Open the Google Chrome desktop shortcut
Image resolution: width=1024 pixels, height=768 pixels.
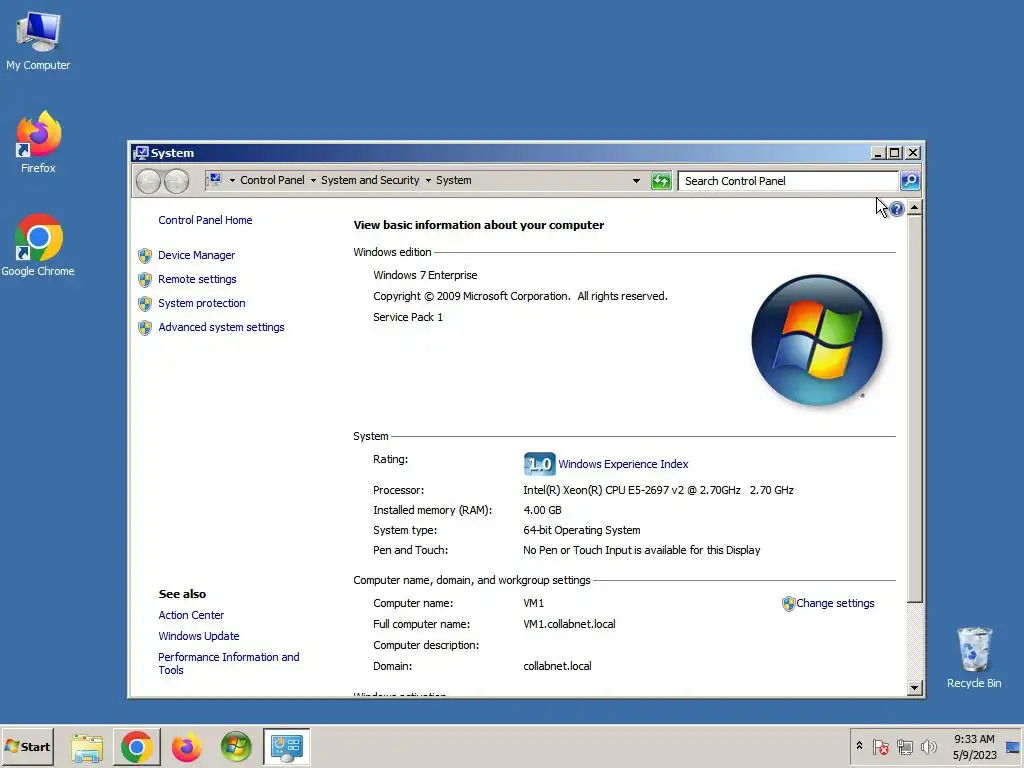point(39,245)
